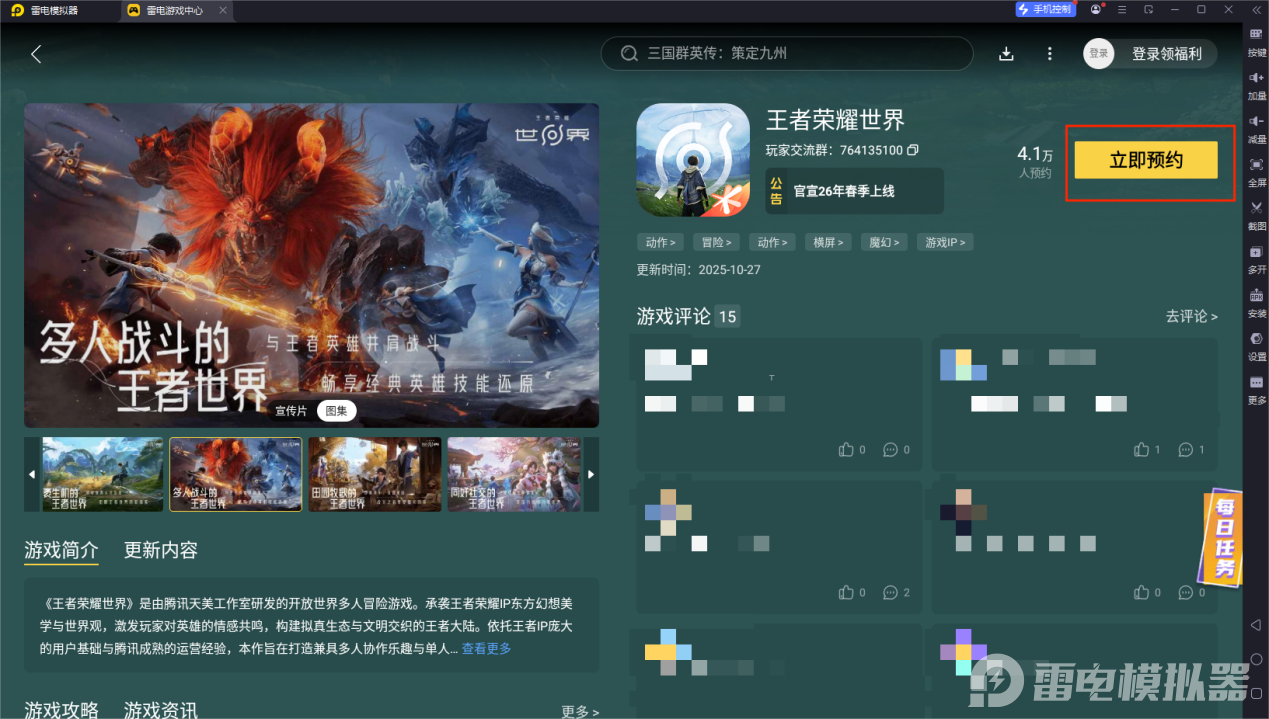The image size is (1269, 719).
Task: Select the 冒险 tag
Action: click(716, 242)
